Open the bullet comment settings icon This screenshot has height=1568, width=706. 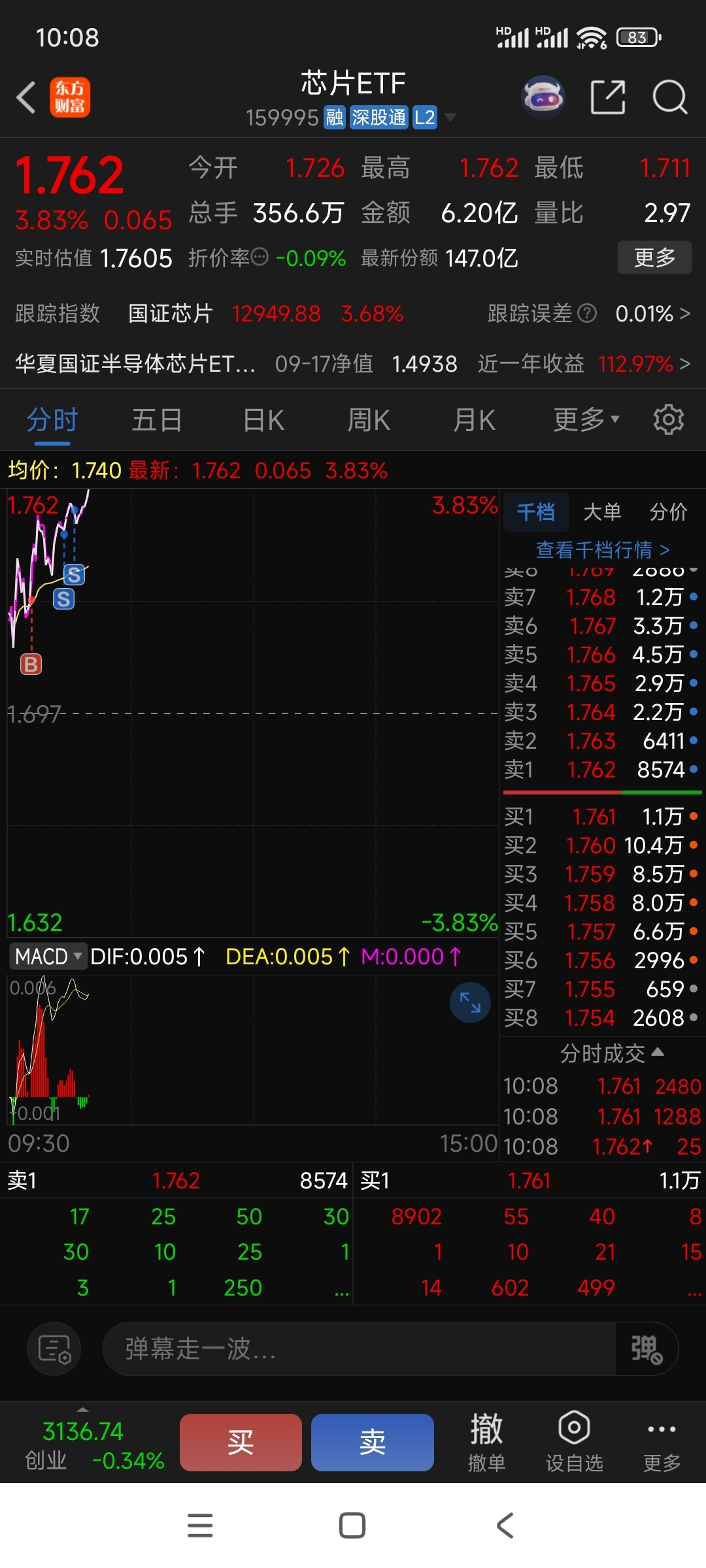click(54, 1349)
